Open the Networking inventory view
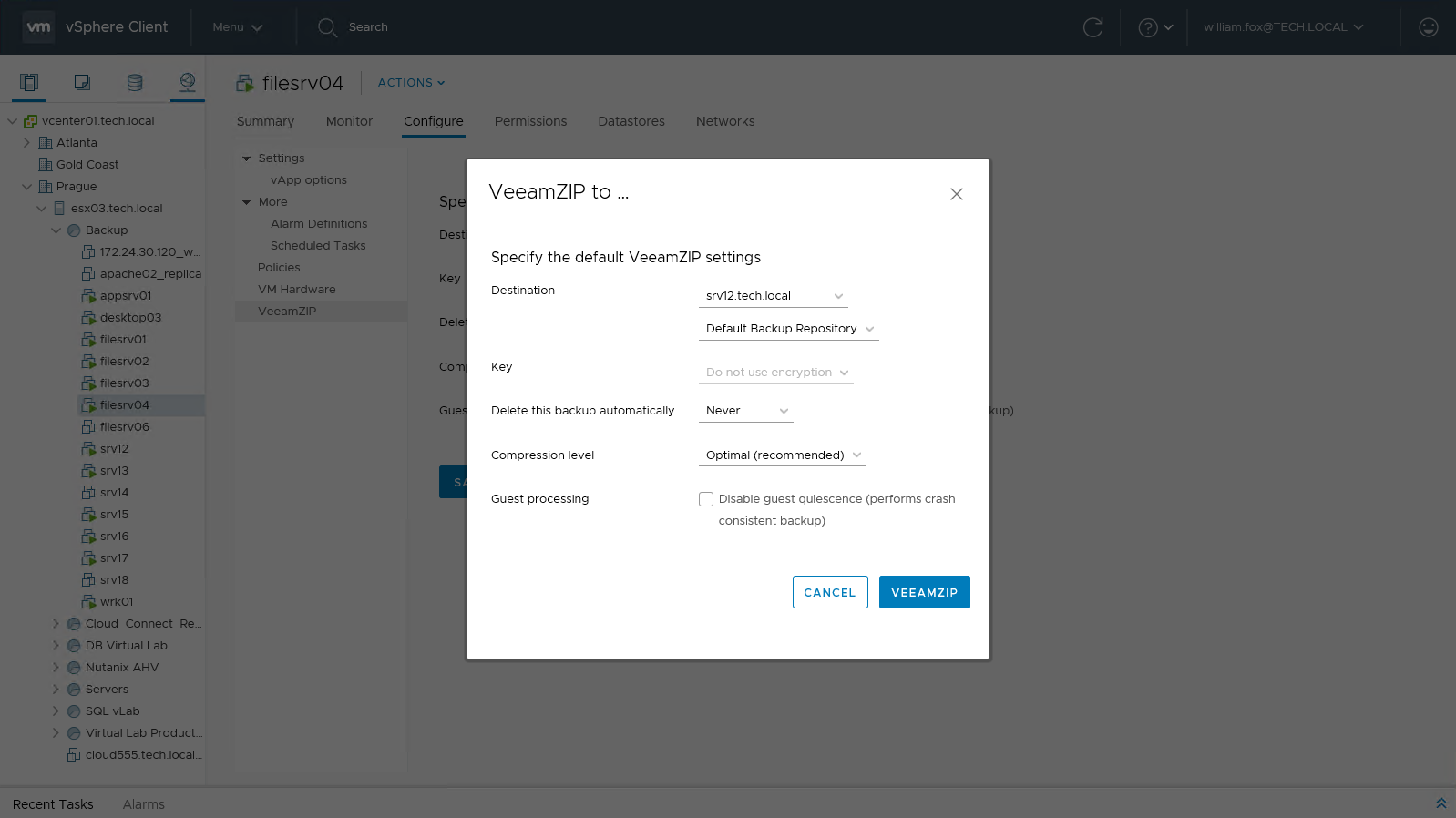This screenshot has width=1456, height=818. 188,83
